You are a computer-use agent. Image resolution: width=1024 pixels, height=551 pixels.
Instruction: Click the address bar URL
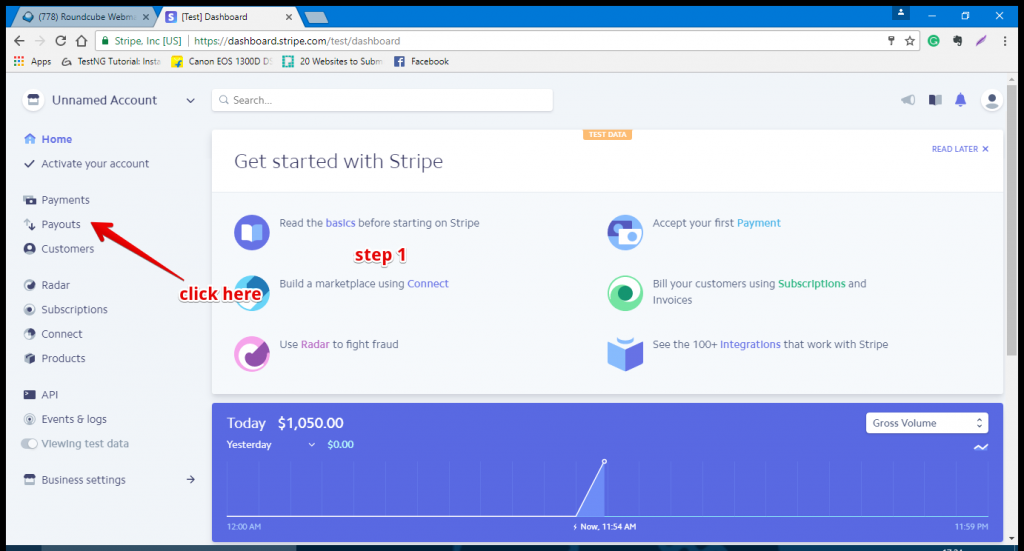[297, 40]
